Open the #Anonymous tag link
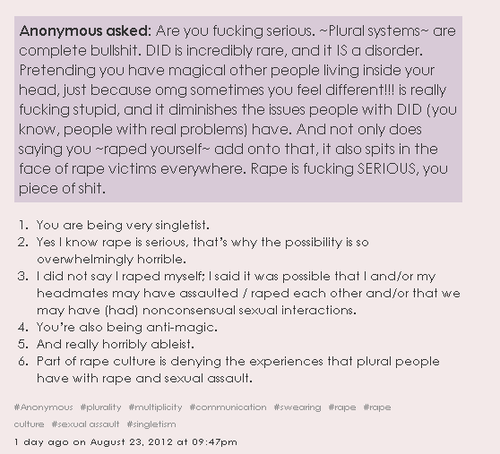 (43, 407)
